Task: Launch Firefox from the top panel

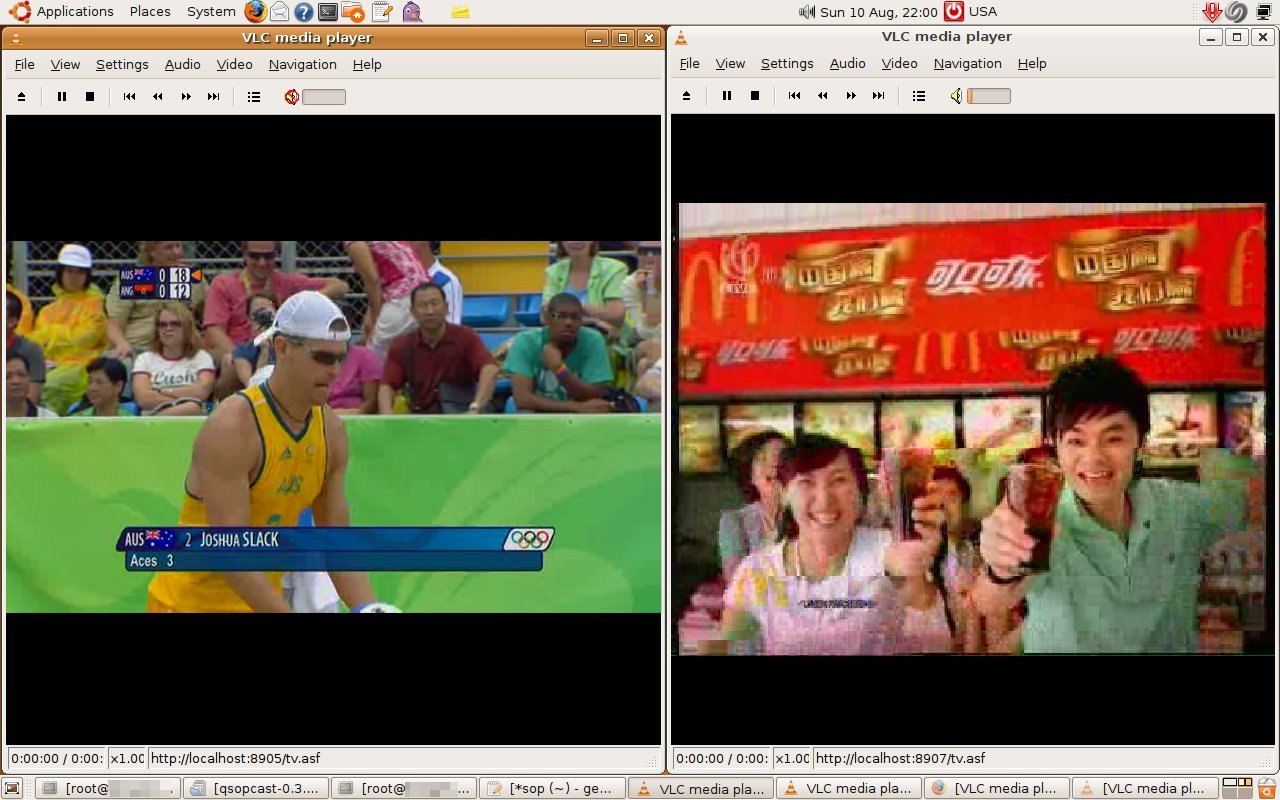Action: (x=256, y=12)
